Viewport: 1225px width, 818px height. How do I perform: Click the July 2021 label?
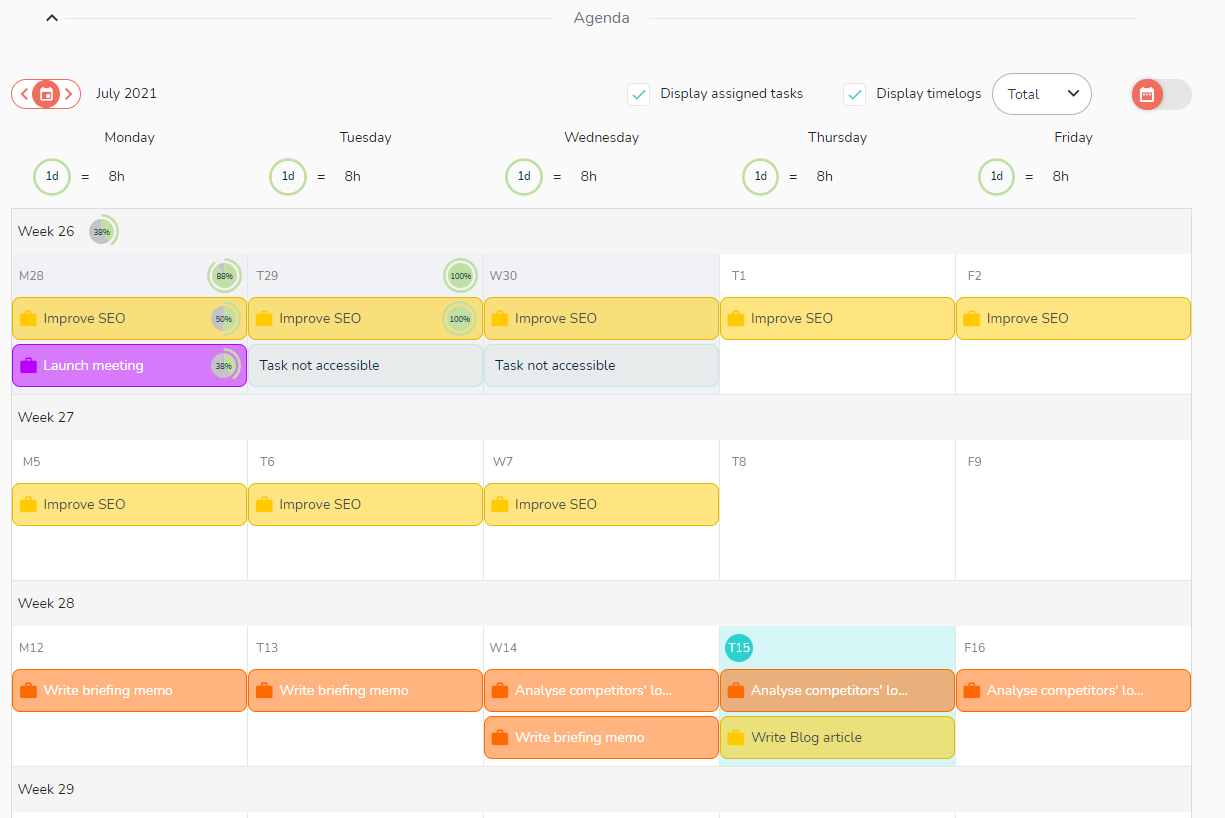(126, 94)
